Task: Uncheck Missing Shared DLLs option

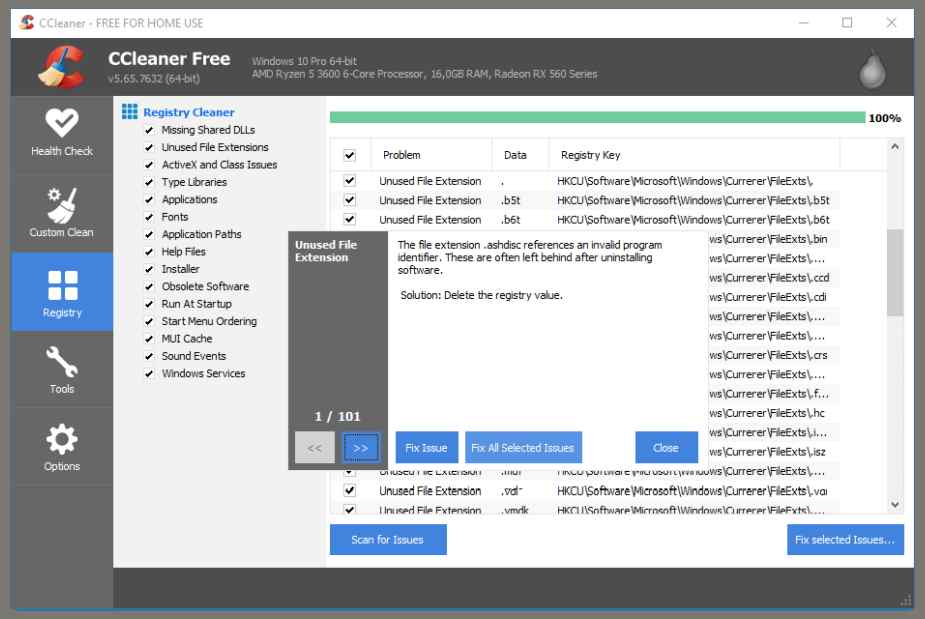Action: click(x=149, y=130)
